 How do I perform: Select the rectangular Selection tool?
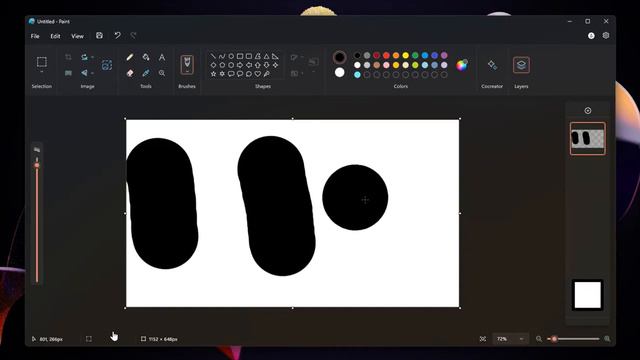42,62
